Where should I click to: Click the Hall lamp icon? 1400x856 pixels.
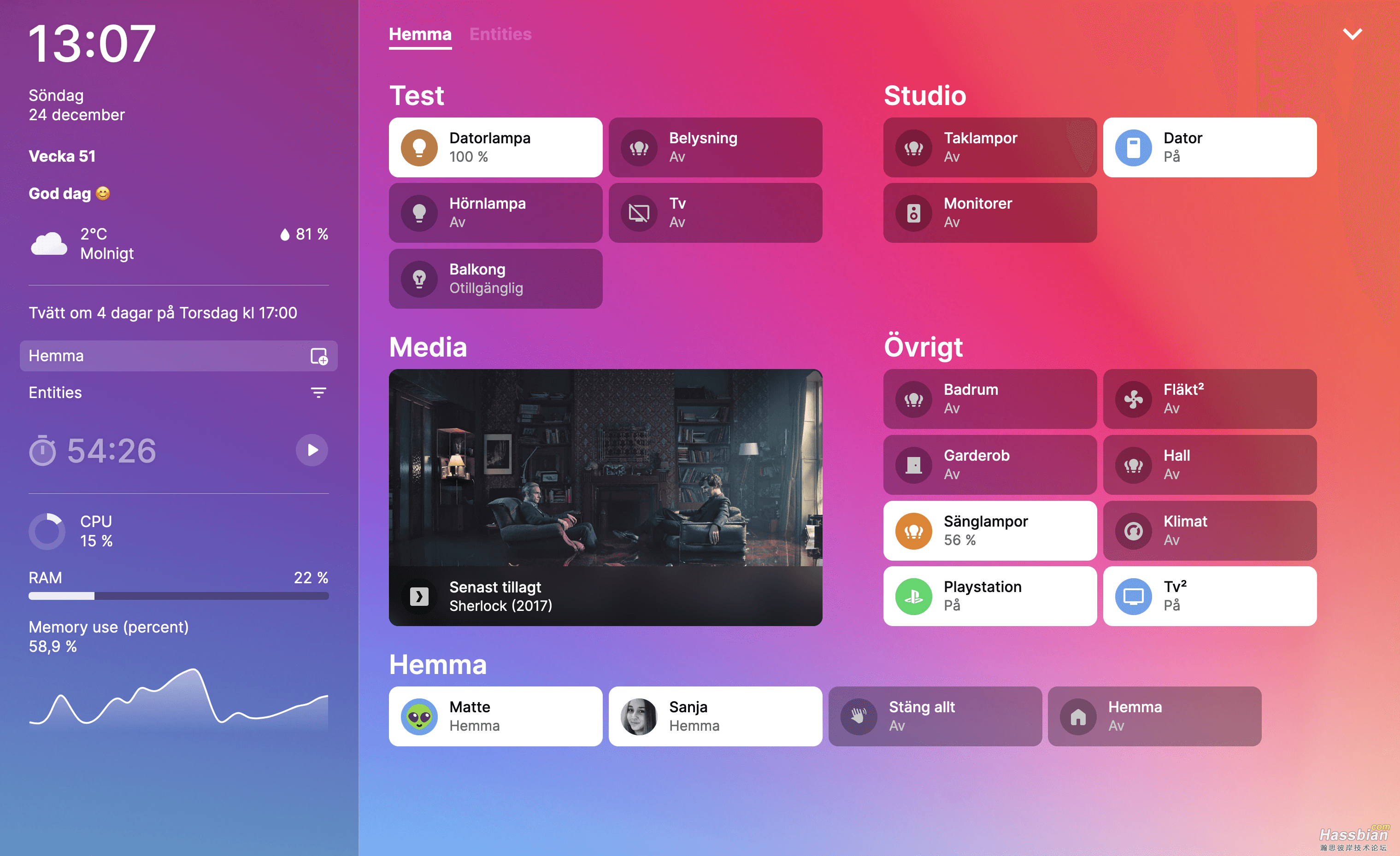coord(1134,465)
